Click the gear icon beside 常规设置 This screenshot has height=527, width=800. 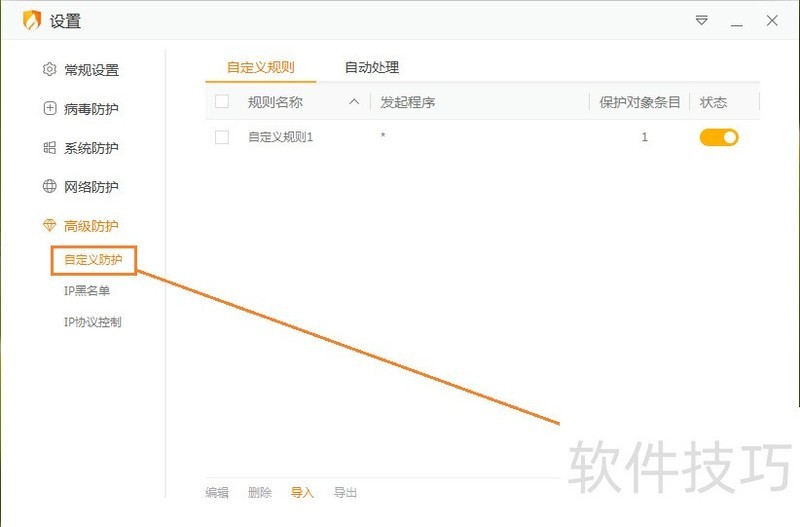tap(49, 70)
